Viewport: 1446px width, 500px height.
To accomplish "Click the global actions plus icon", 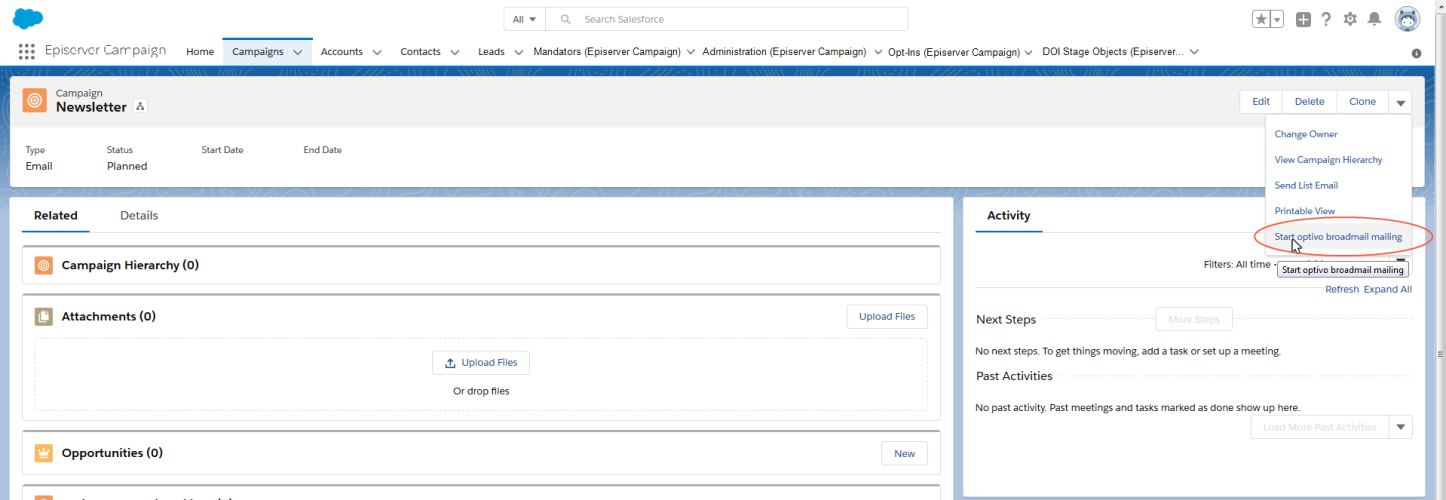I will (x=1303, y=19).
